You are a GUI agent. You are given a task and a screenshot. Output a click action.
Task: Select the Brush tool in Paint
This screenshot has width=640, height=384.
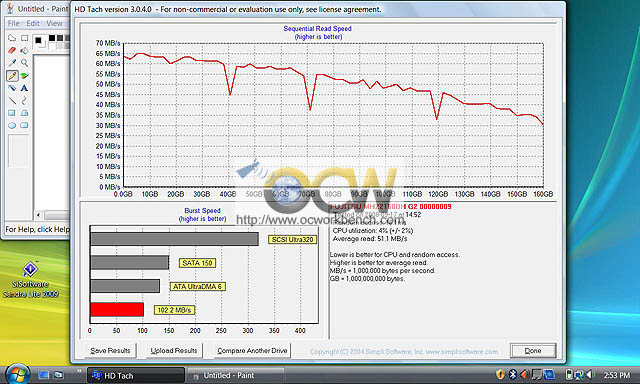click(x=24, y=76)
